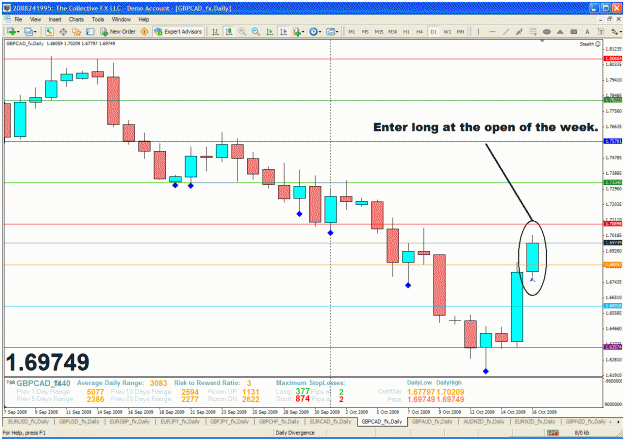The width and height of the screenshot is (625, 439).
Task: Expand the Indicators dropdown arrow
Action: pos(303,32)
